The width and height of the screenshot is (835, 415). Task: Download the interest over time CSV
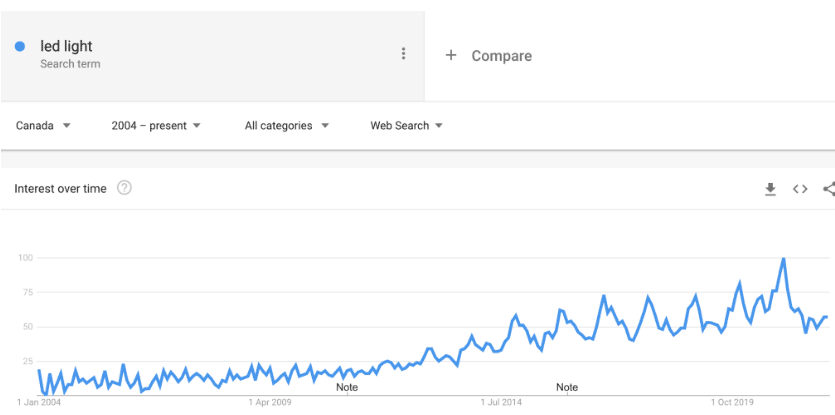[x=770, y=189]
